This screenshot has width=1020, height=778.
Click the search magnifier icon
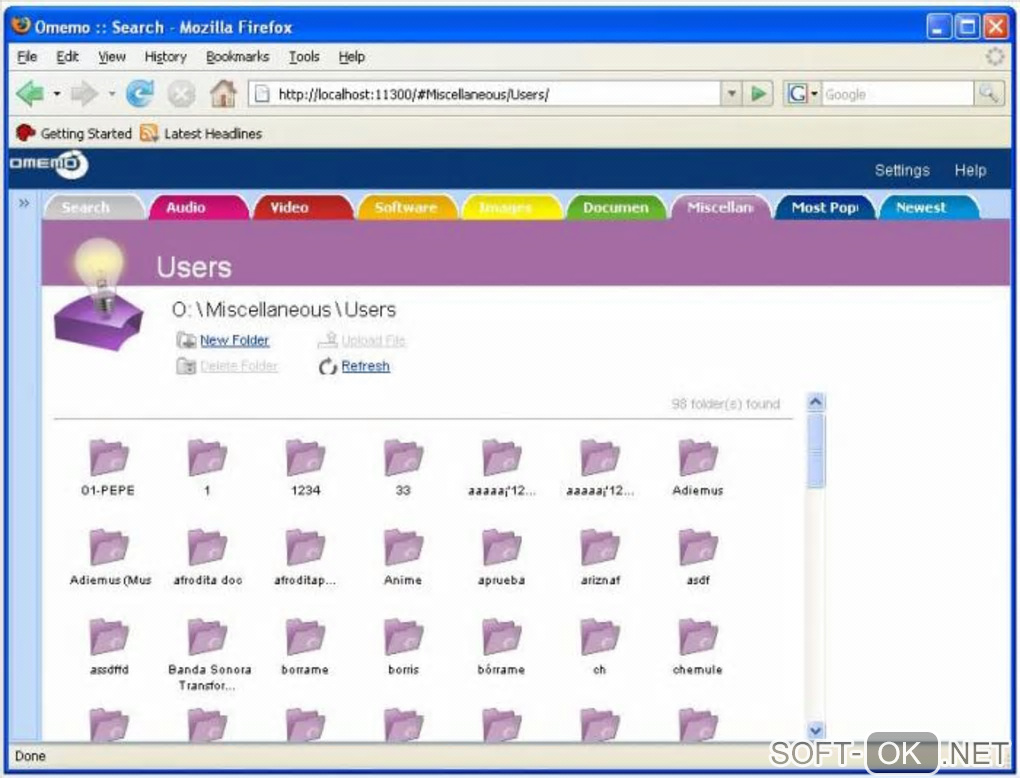[988, 94]
